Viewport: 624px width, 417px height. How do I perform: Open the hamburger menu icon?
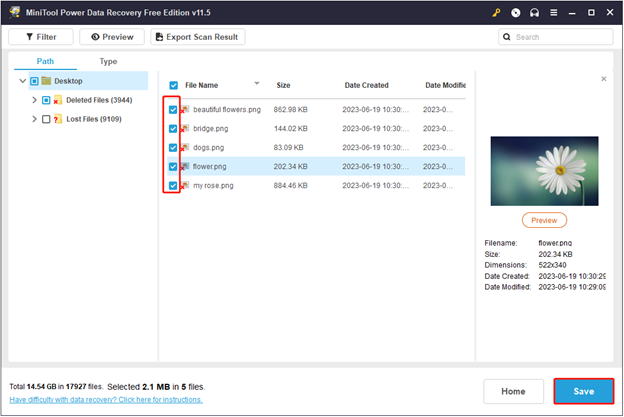coord(553,13)
